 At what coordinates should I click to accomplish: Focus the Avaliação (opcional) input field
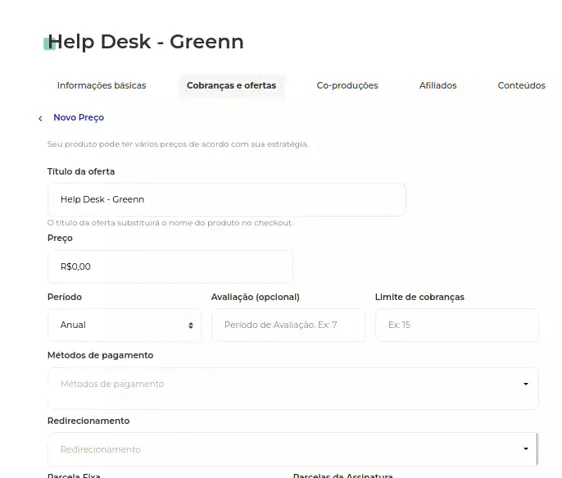(288, 325)
